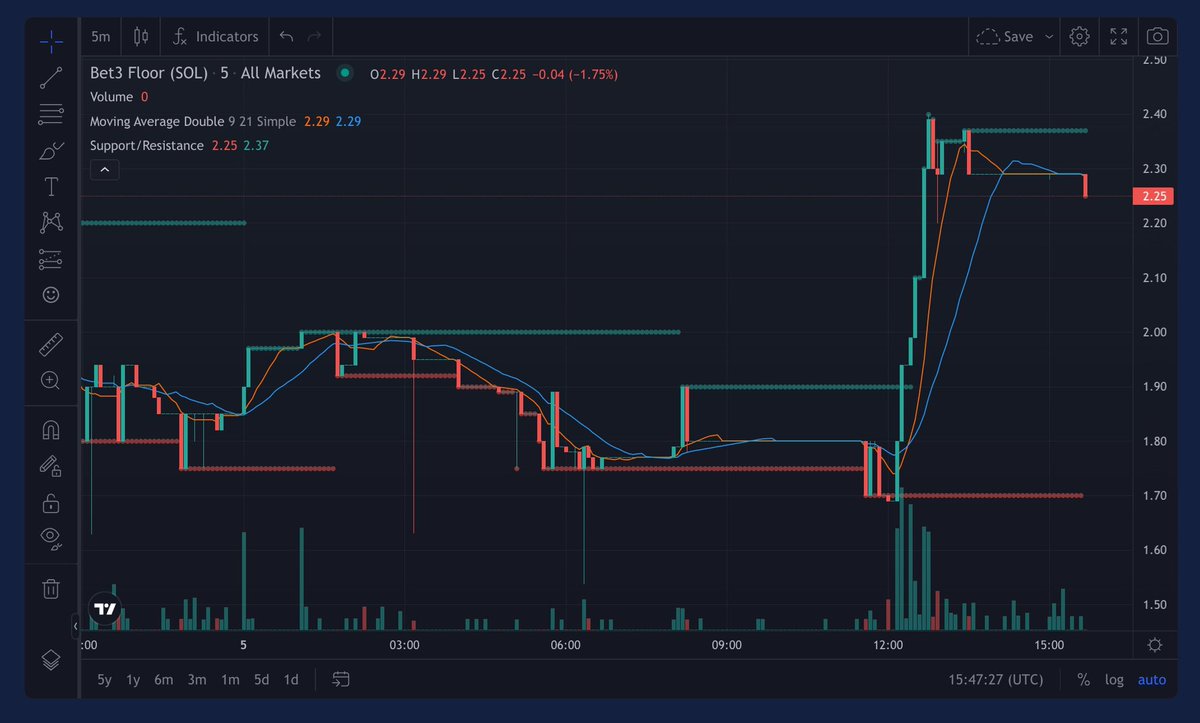Click the current price label 2.25
The height and width of the screenshot is (723, 1200).
[1155, 196]
